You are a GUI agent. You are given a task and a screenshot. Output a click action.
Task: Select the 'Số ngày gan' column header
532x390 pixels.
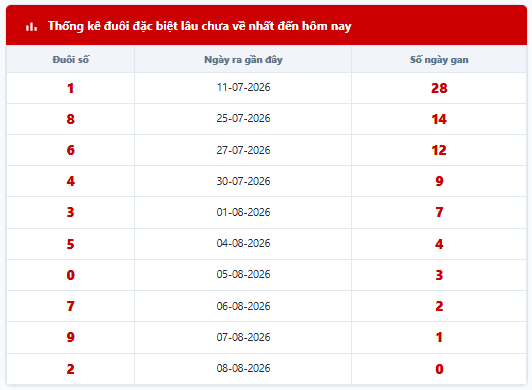tap(439, 60)
